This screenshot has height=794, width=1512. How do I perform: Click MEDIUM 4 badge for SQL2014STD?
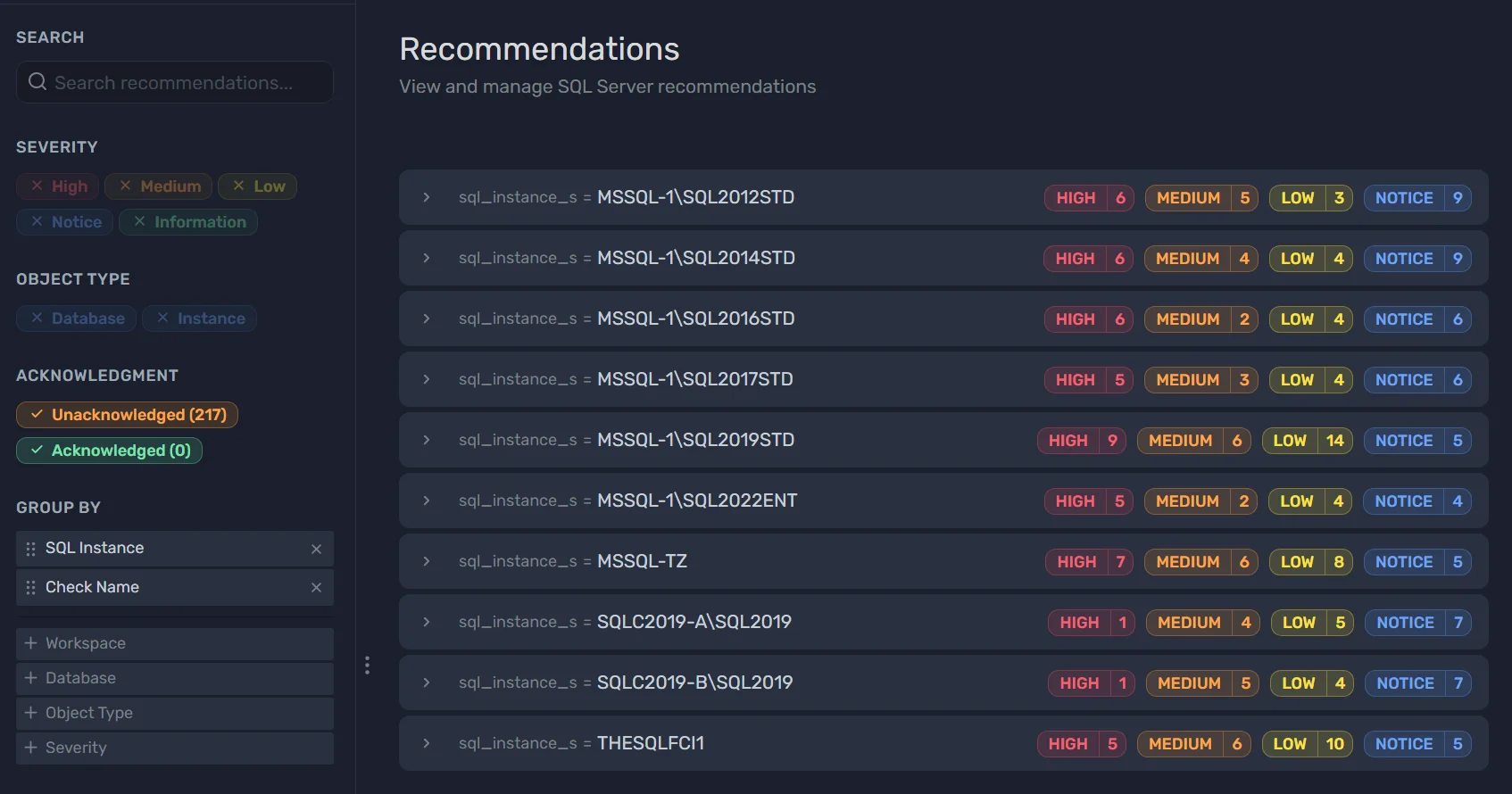click(x=1201, y=259)
